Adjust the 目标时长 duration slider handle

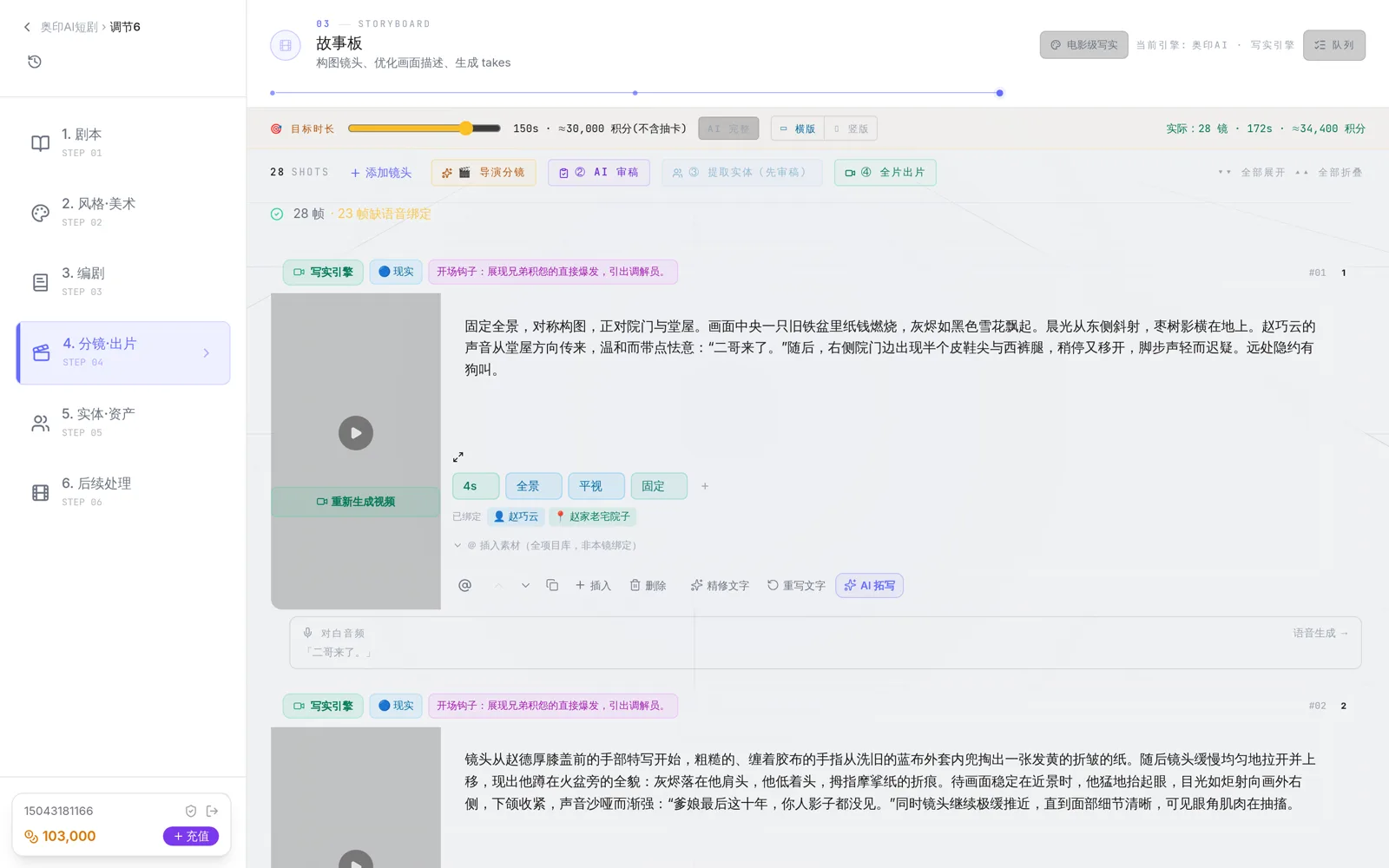(x=466, y=128)
